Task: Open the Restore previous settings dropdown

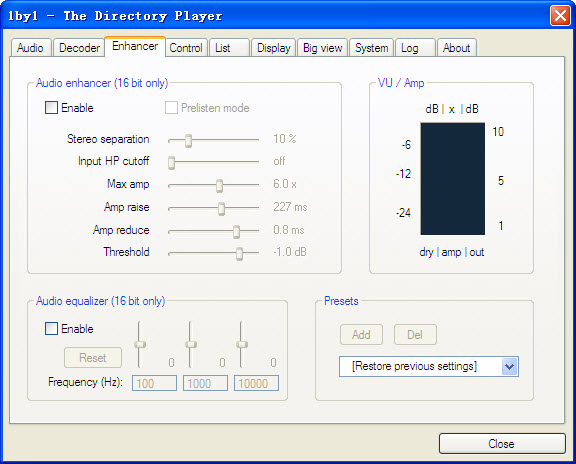Action: coord(429,366)
